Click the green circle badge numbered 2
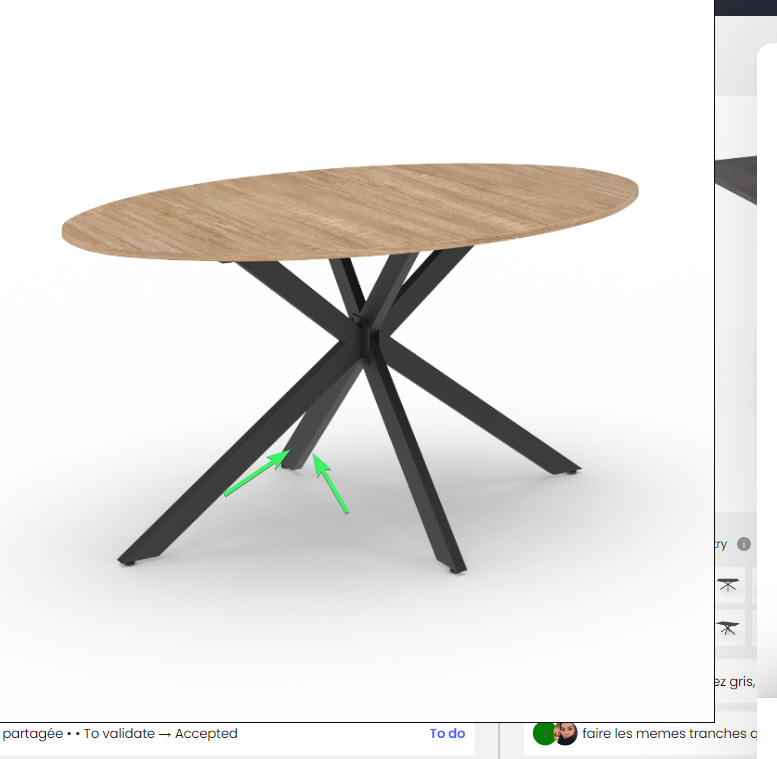 pos(544,734)
